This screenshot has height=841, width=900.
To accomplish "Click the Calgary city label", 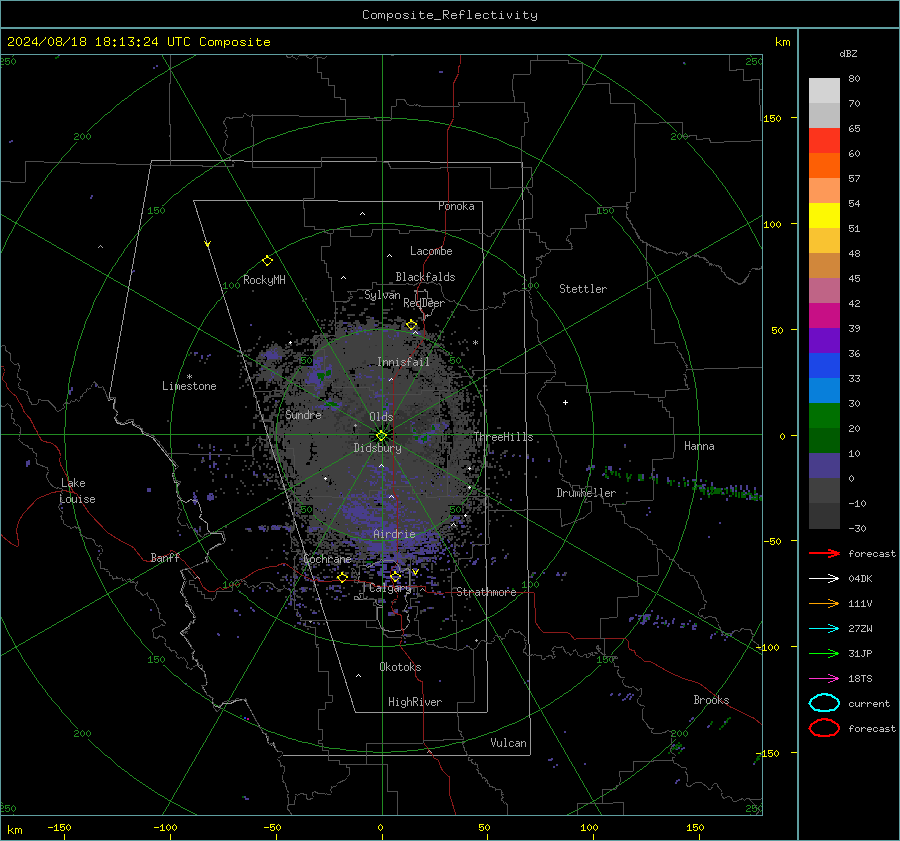I will click(x=390, y=588).
